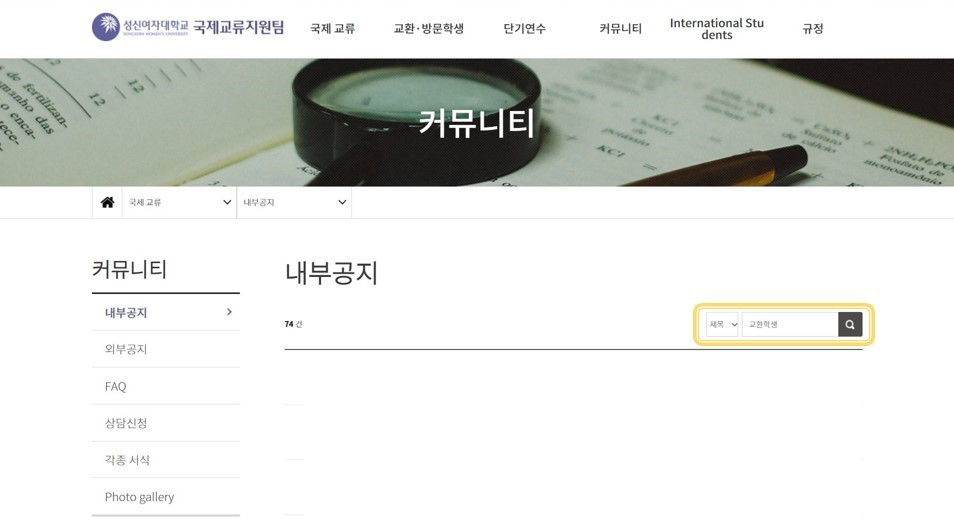Expand the 내부공지 breadcrumb dropdown
Image resolution: width=954 pixels, height=530 pixels.
tap(294, 203)
